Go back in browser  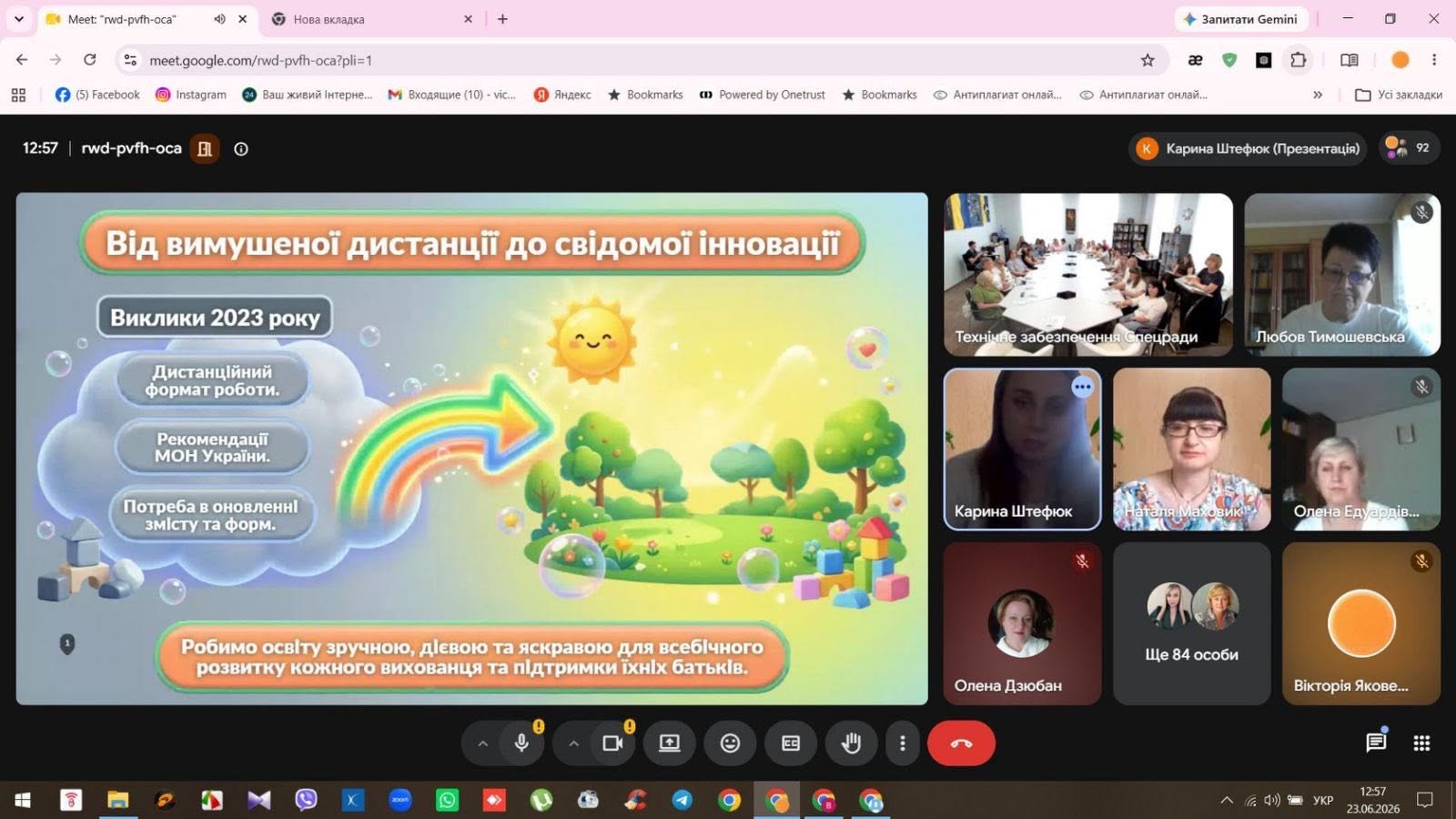coord(22,60)
